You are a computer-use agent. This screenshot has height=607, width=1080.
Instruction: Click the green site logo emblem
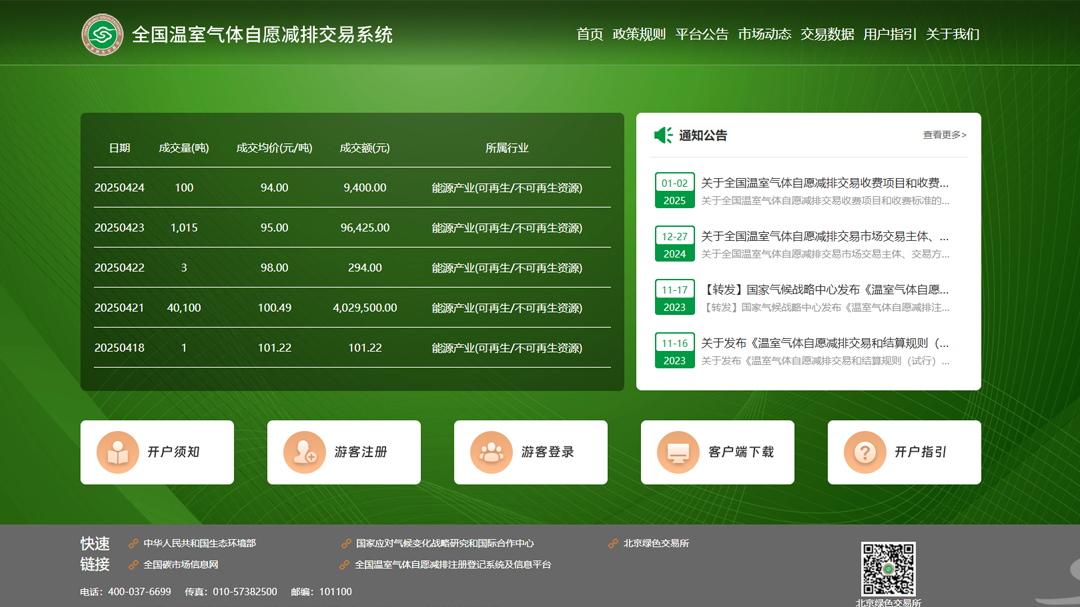[102, 34]
